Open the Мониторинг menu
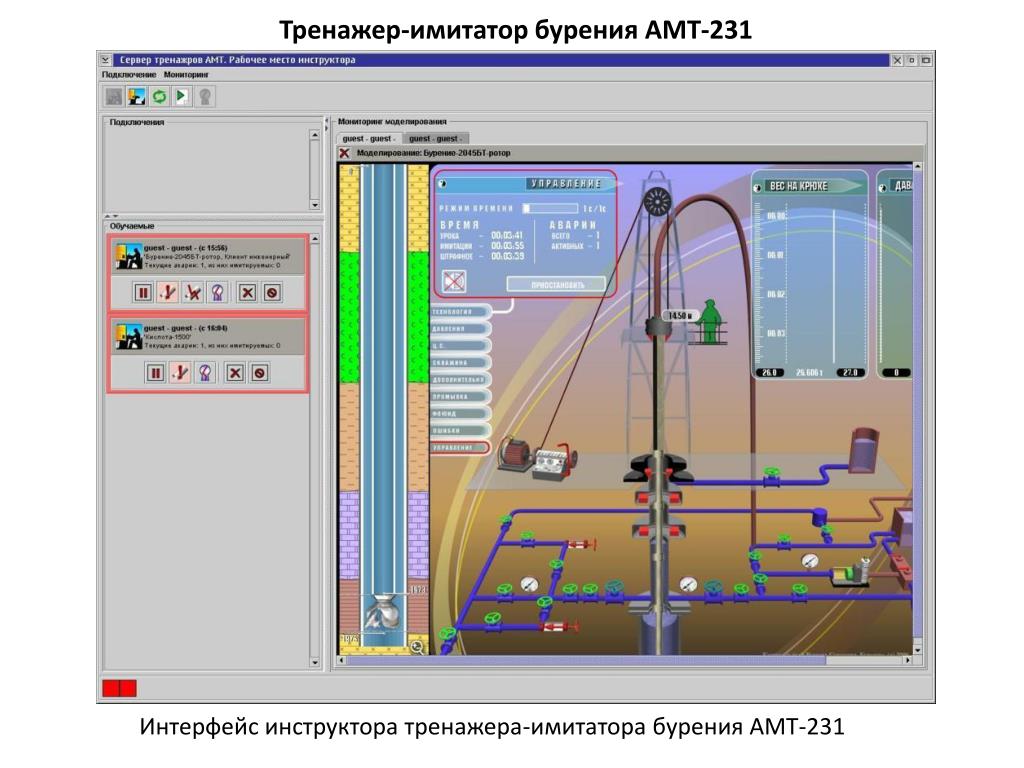Viewport: 1024px width, 768px height. click(x=186, y=74)
